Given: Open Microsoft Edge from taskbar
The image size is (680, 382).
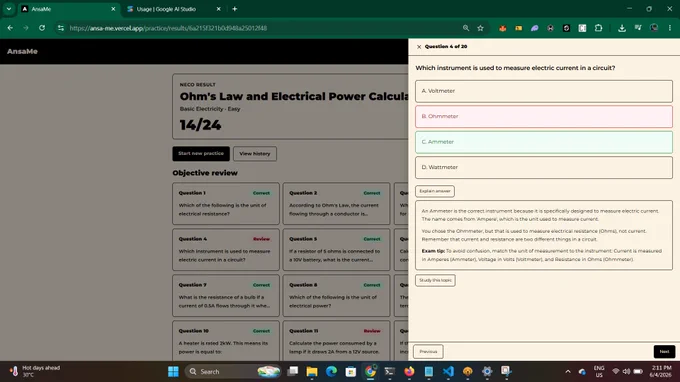Looking at the screenshot, I should [331, 372].
